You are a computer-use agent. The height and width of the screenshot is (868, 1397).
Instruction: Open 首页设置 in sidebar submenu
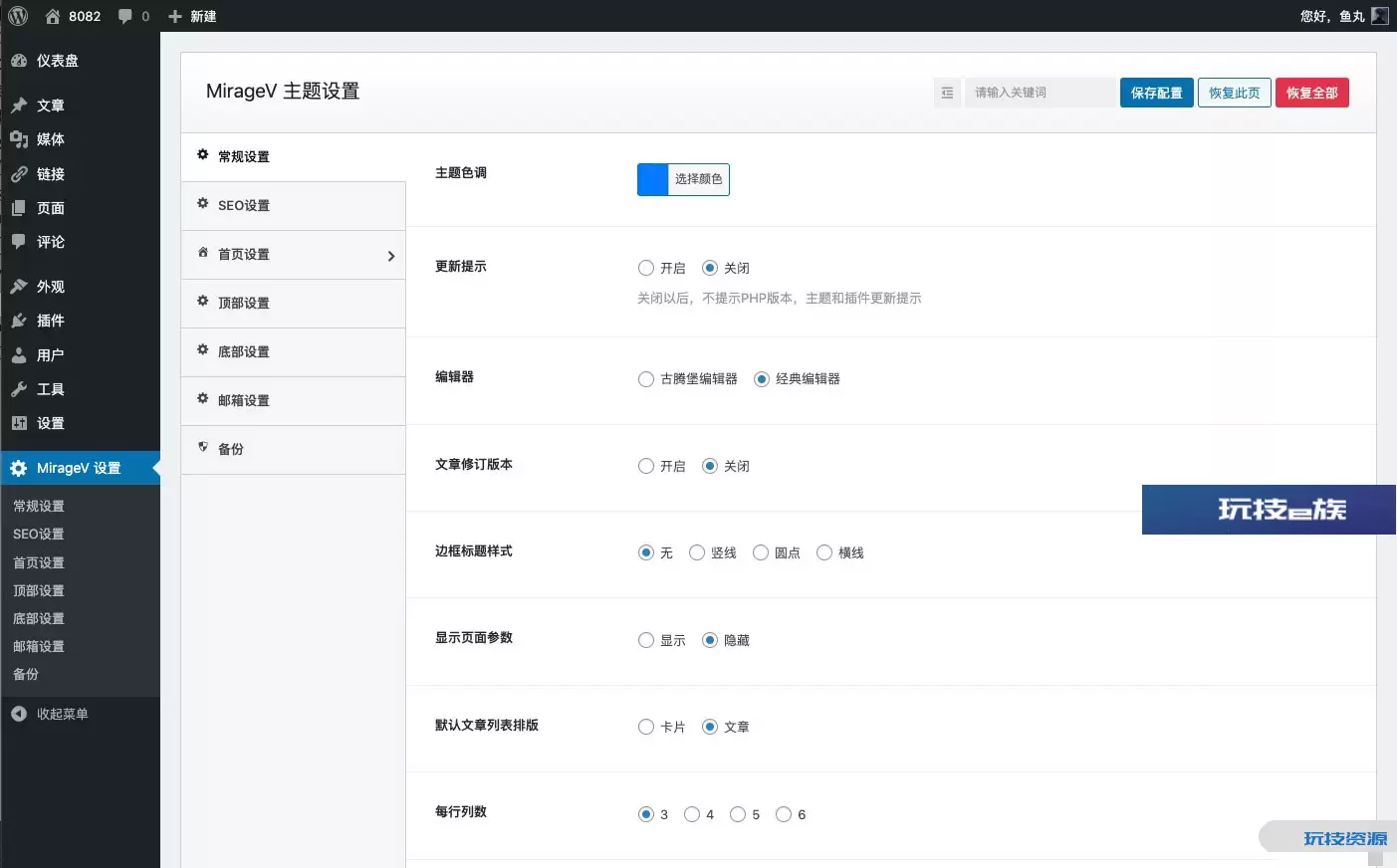tap(39, 562)
